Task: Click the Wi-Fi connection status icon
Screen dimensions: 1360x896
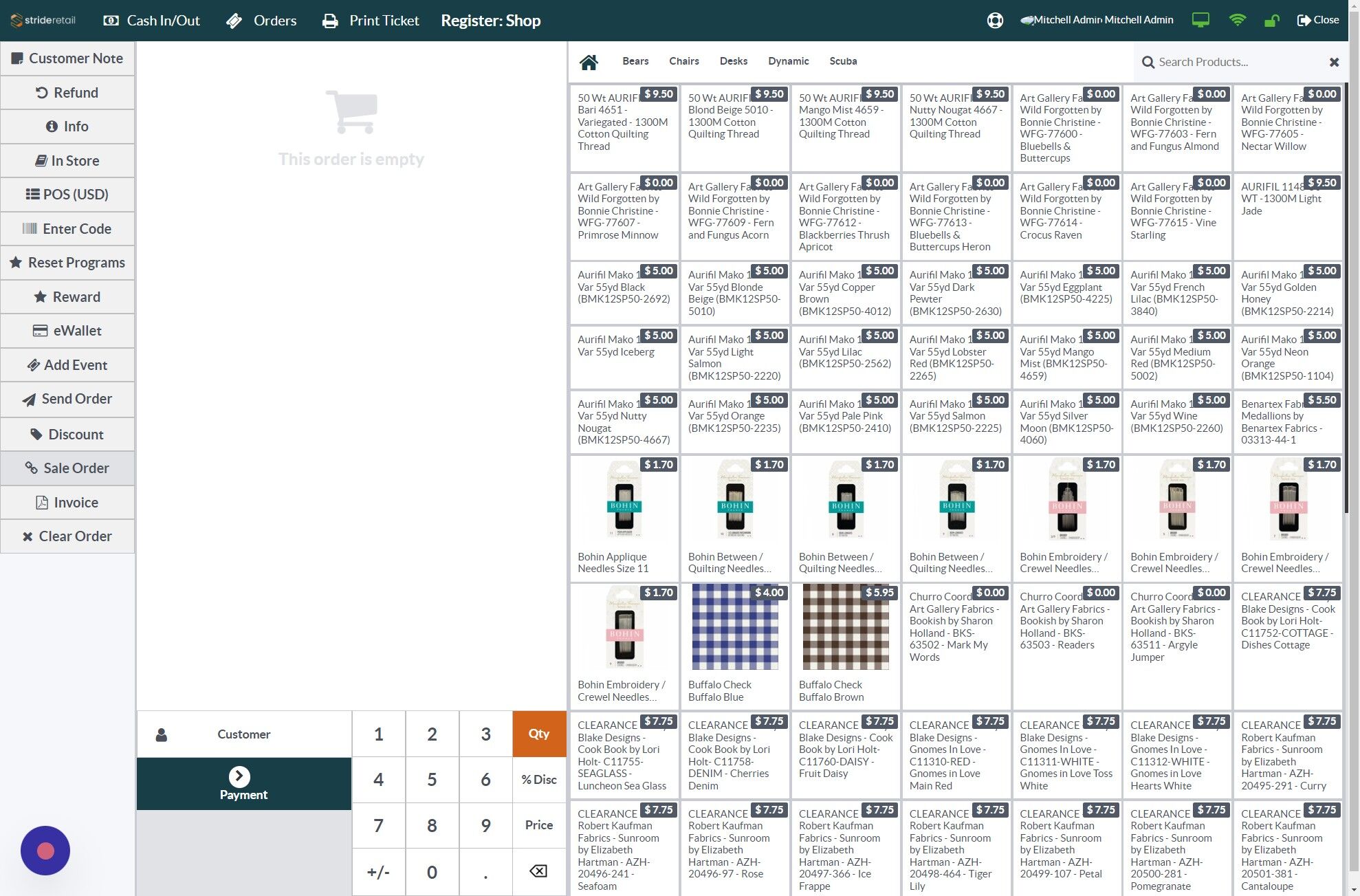Action: pyautogui.click(x=1237, y=21)
